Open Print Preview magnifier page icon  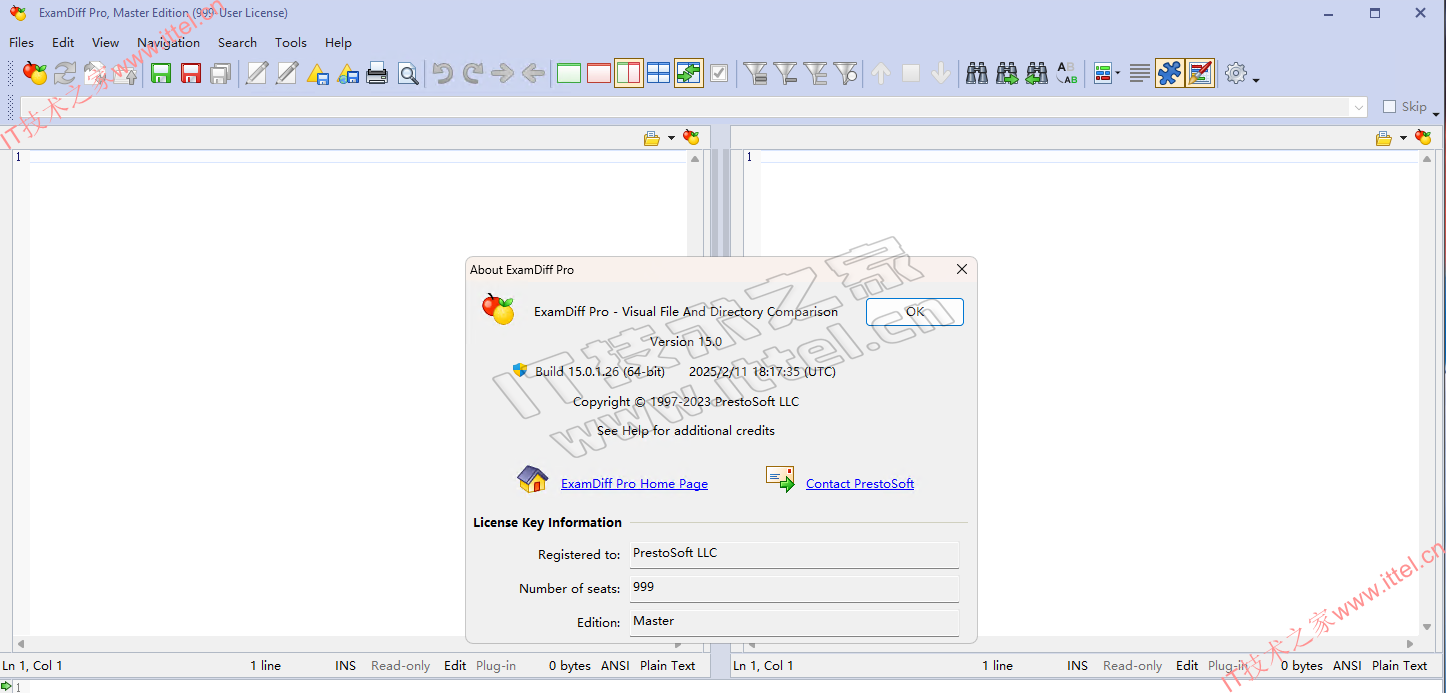[407, 73]
